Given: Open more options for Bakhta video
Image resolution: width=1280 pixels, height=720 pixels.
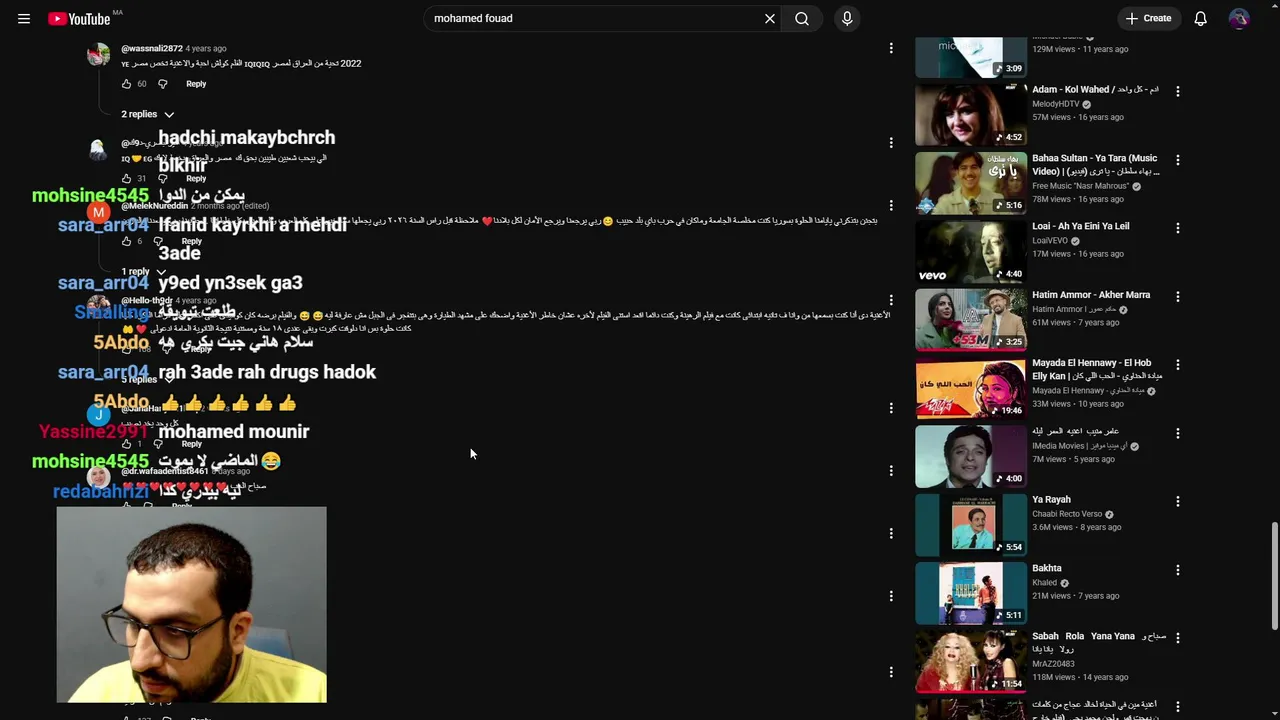Looking at the screenshot, I should pos(1177,570).
